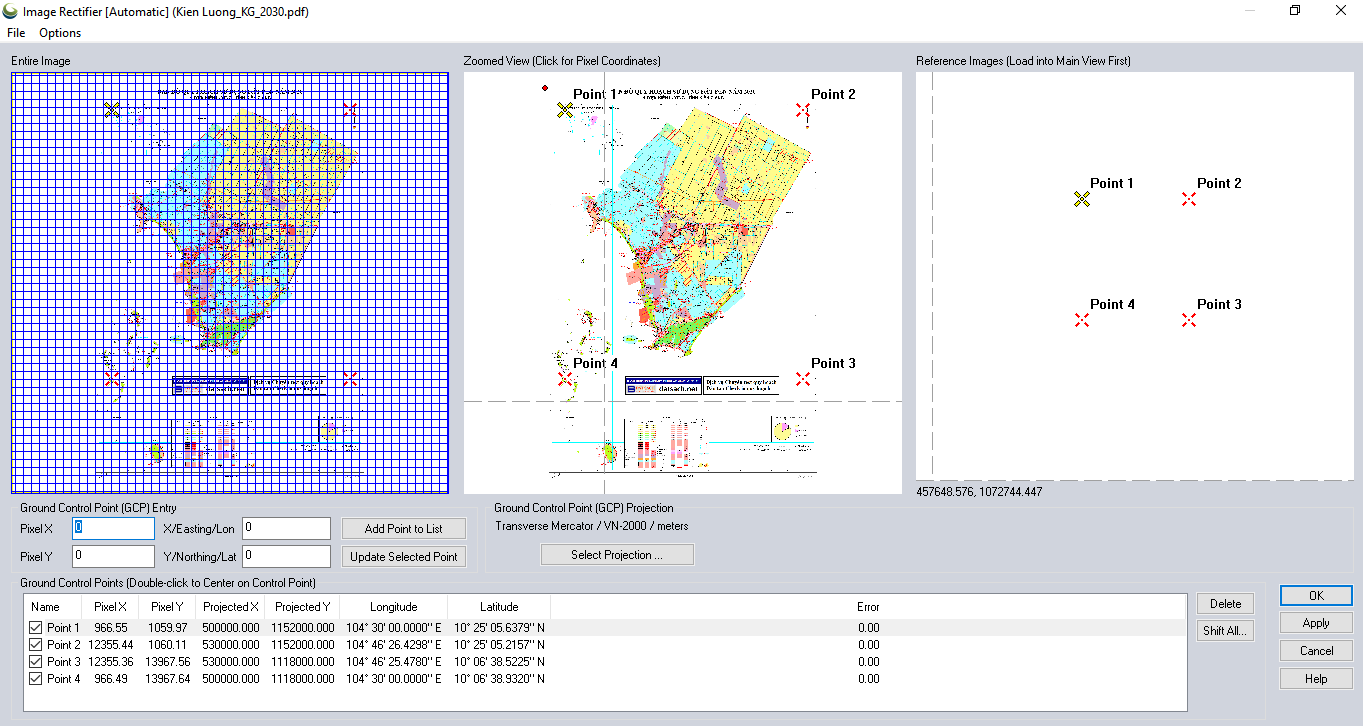The image size is (1363, 726).
Task: Click Add Point to List button
Action: tap(403, 528)
